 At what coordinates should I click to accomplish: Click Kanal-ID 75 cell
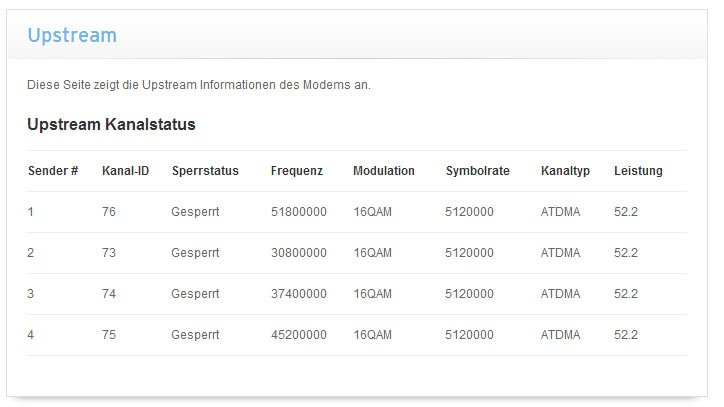tap(109, 335)
